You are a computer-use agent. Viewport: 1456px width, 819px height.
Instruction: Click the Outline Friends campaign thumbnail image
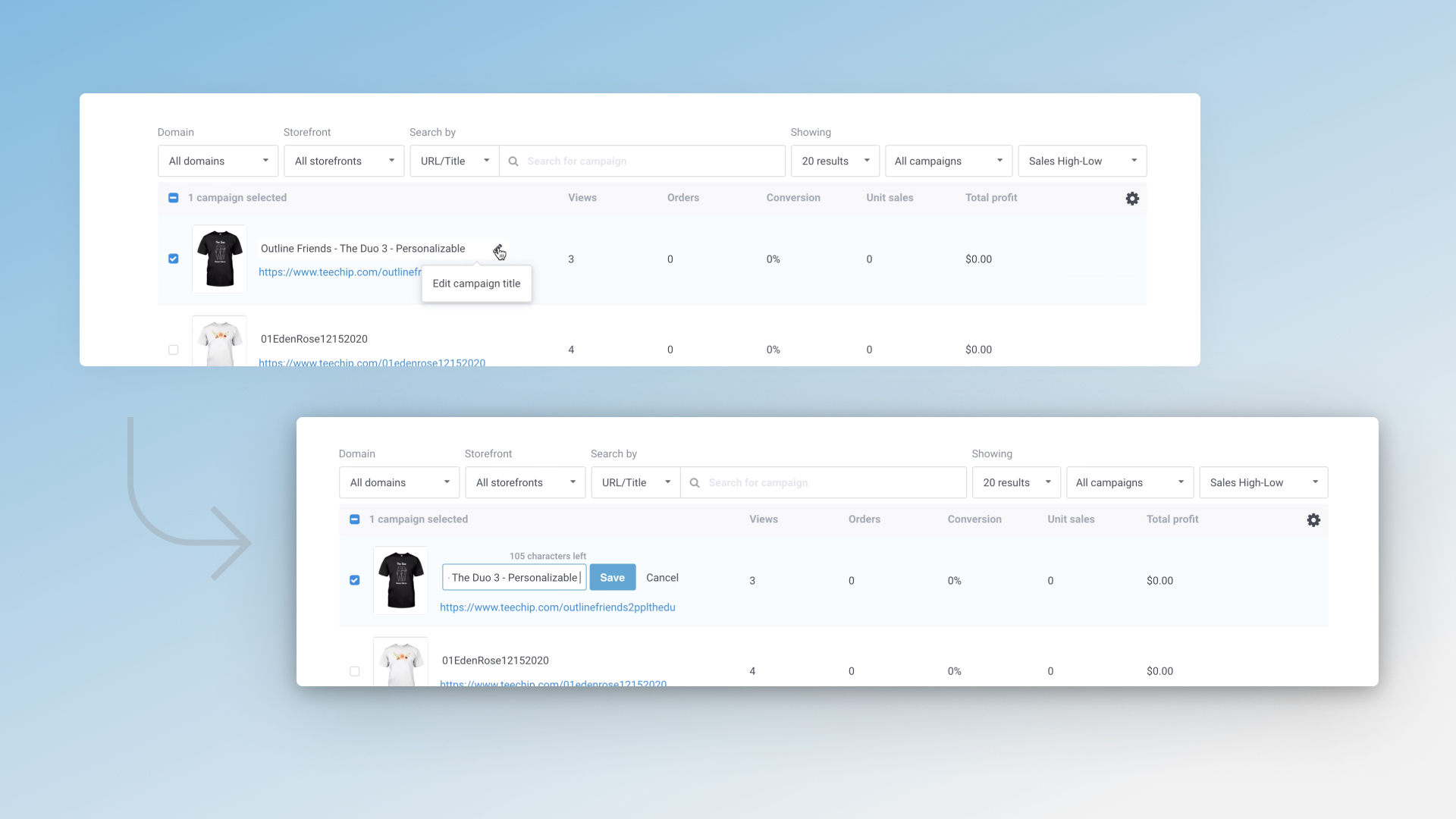(x=219, y=258)
